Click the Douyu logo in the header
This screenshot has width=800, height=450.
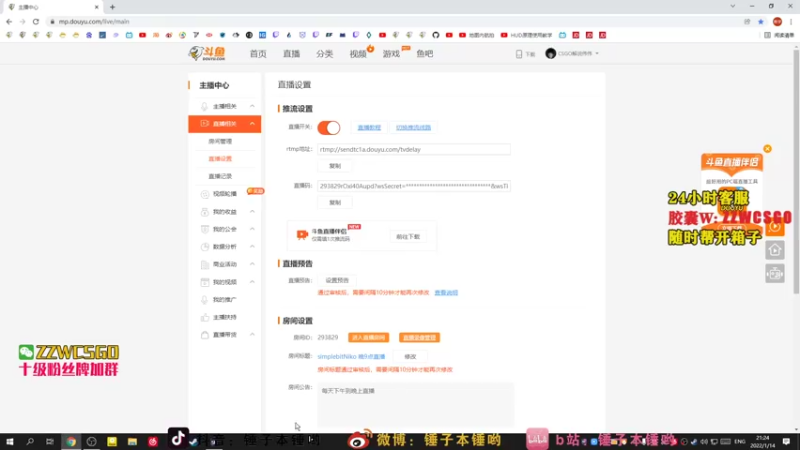click(x=207, y=53)
